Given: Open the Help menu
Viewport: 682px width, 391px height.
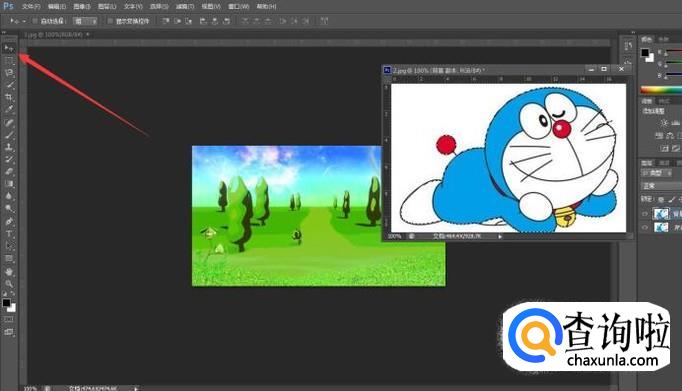Looking at the screenshot, I should pyautogui.click(x=266, y=7).
